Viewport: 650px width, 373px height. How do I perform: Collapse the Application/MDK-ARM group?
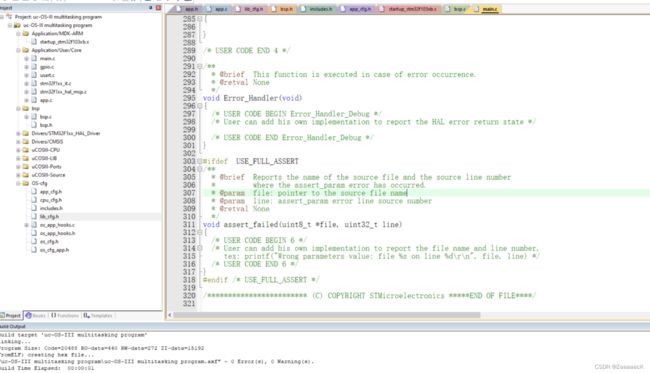click(18, 34)
